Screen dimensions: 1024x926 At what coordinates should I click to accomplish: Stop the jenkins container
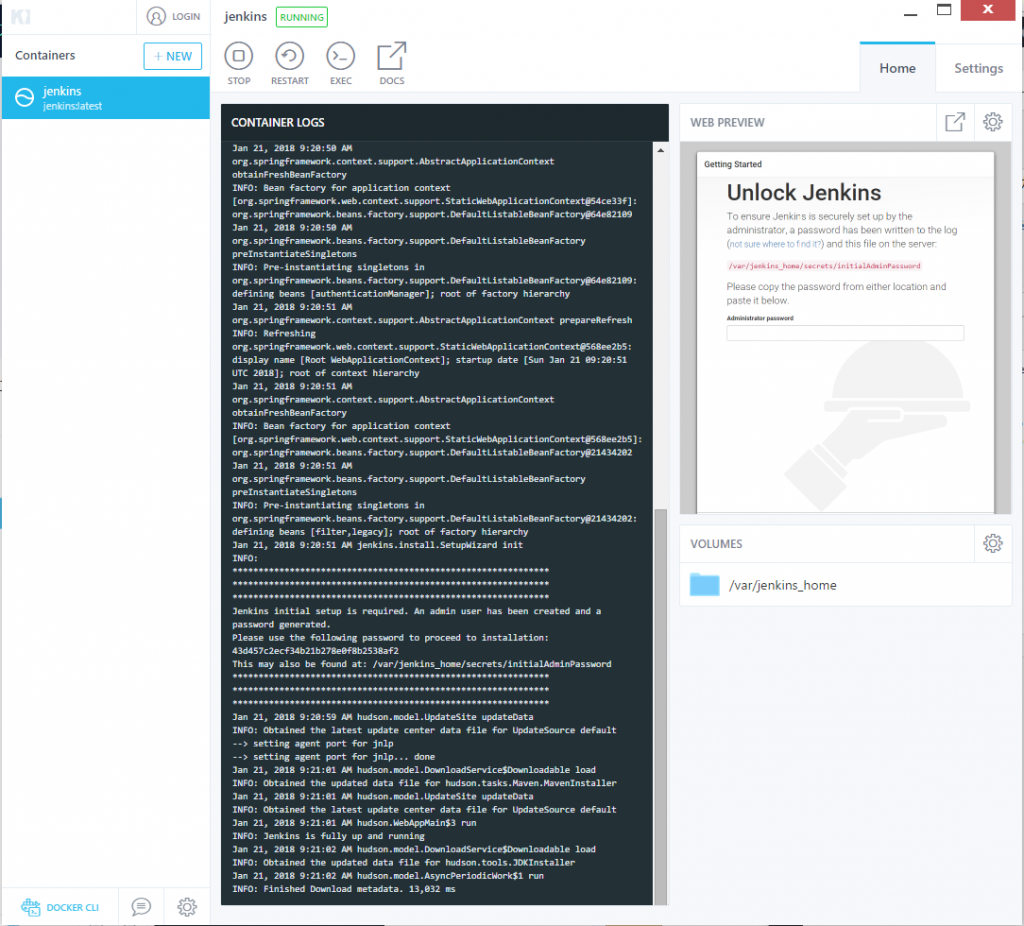[238, 63]
